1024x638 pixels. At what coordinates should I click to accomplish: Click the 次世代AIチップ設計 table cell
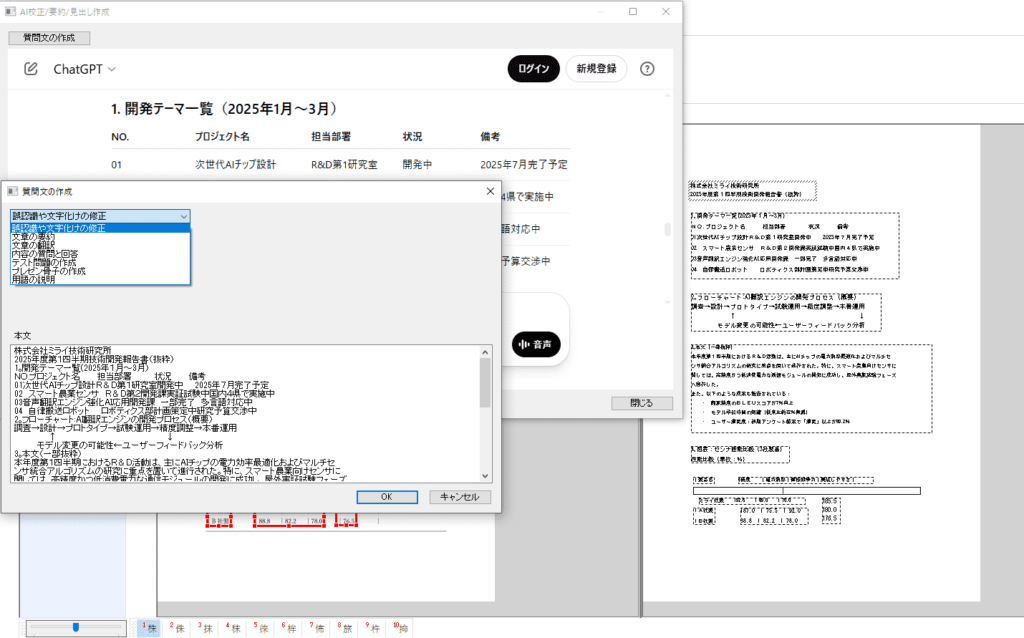pyautogui.click(x=236, y=165)
